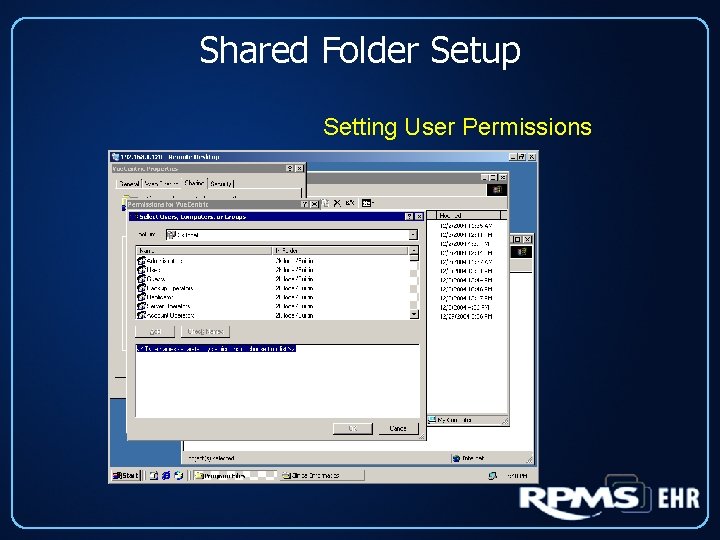Viewport: 720px width, 540px height.
Task: Open the Security tab
Action: click(221, 184)
